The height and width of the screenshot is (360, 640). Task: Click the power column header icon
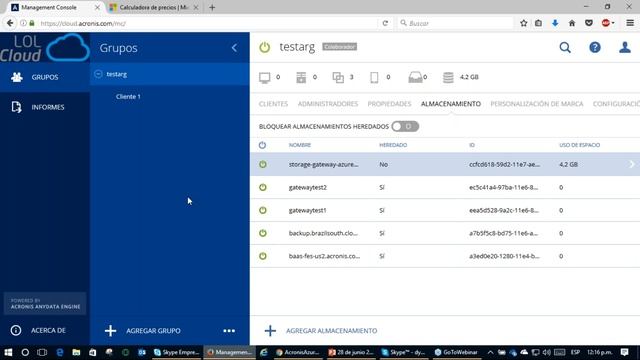pos(262,145)
